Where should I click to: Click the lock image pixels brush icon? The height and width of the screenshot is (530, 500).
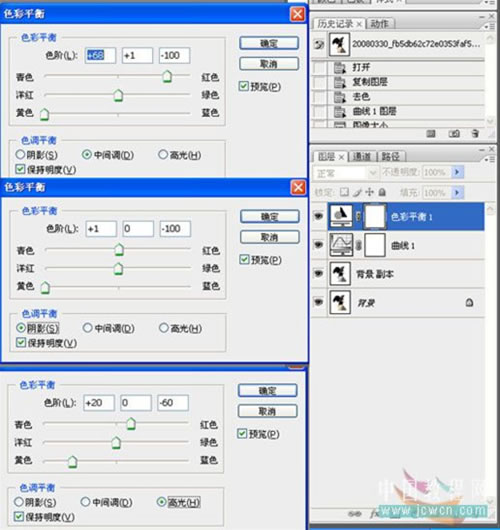pyautogui.click(x=357, y=192)
